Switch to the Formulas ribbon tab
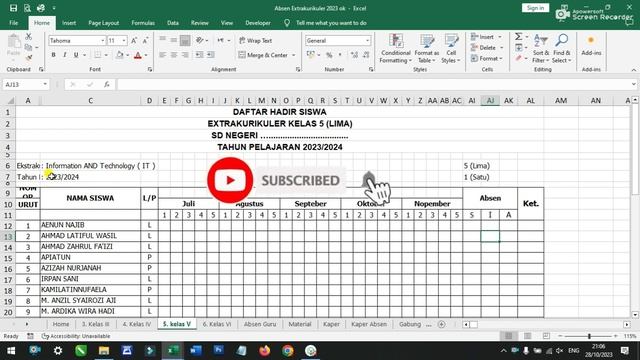640x360 pixels. (x=143, y=23)
